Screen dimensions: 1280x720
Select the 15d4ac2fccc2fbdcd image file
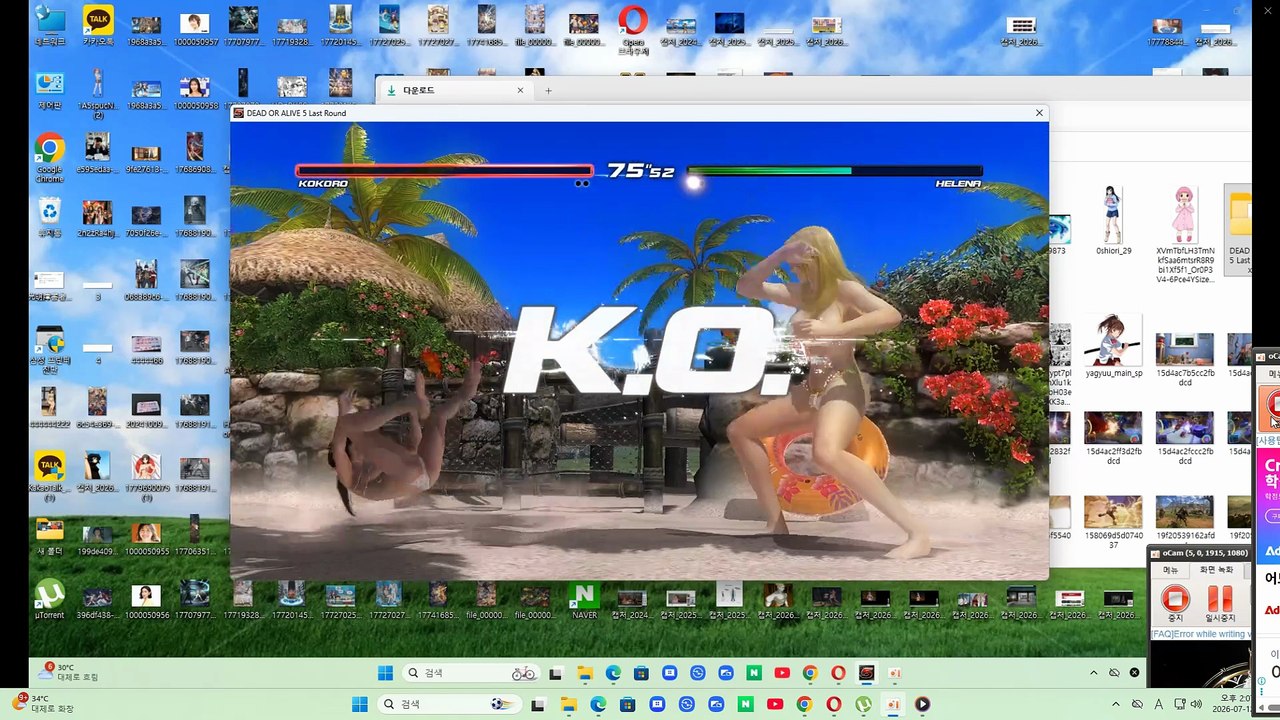pyautogui.click(x=1185, y=439)
